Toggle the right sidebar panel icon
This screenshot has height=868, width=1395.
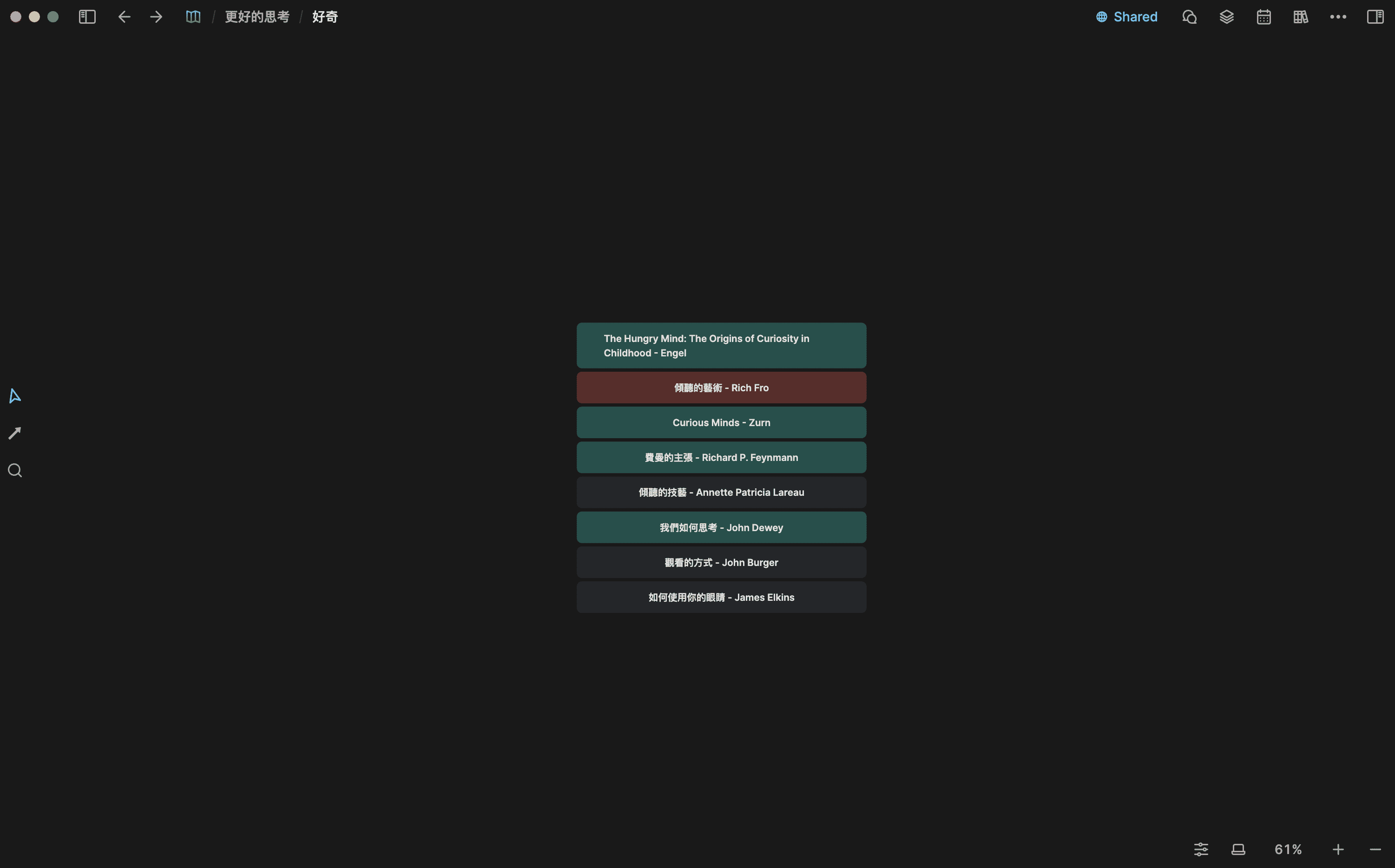tap(1375, 17)
